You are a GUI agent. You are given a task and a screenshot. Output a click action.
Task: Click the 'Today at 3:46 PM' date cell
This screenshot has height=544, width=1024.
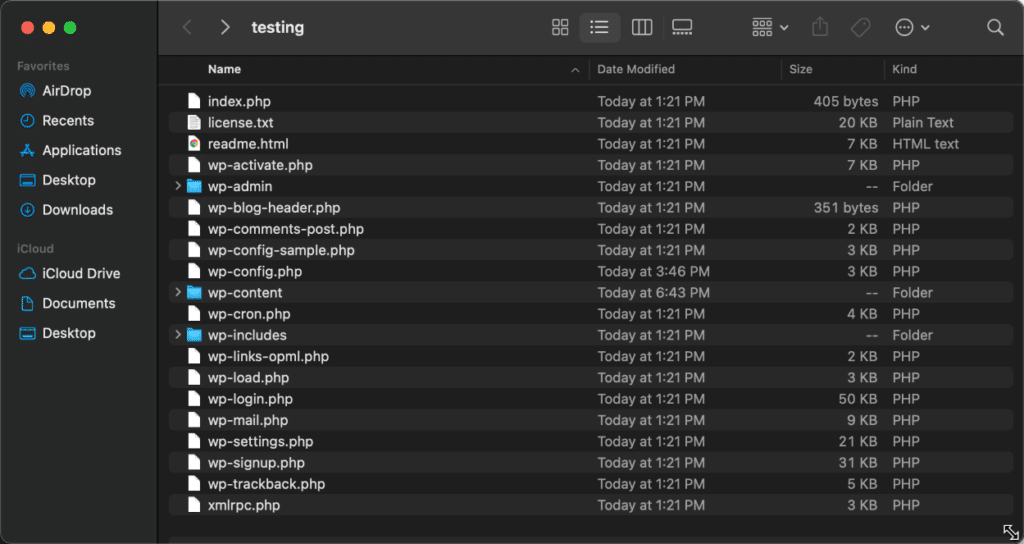[x=653, y=272]
